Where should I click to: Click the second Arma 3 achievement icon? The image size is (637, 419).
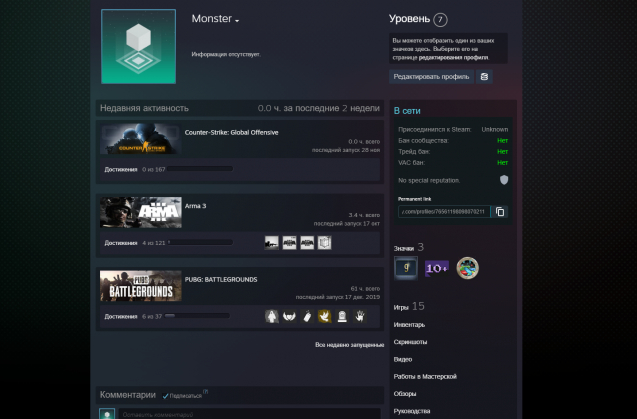point(289,243)
